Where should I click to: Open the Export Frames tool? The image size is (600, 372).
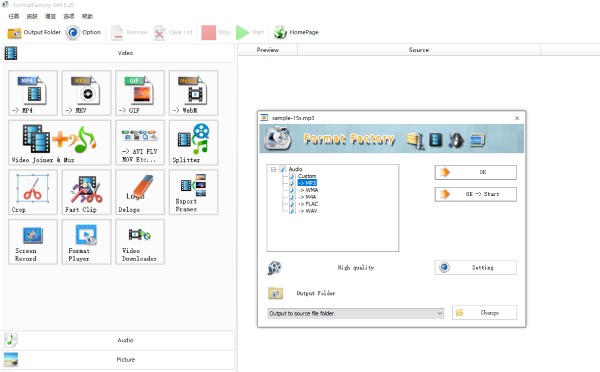click(x=194, y=192)
